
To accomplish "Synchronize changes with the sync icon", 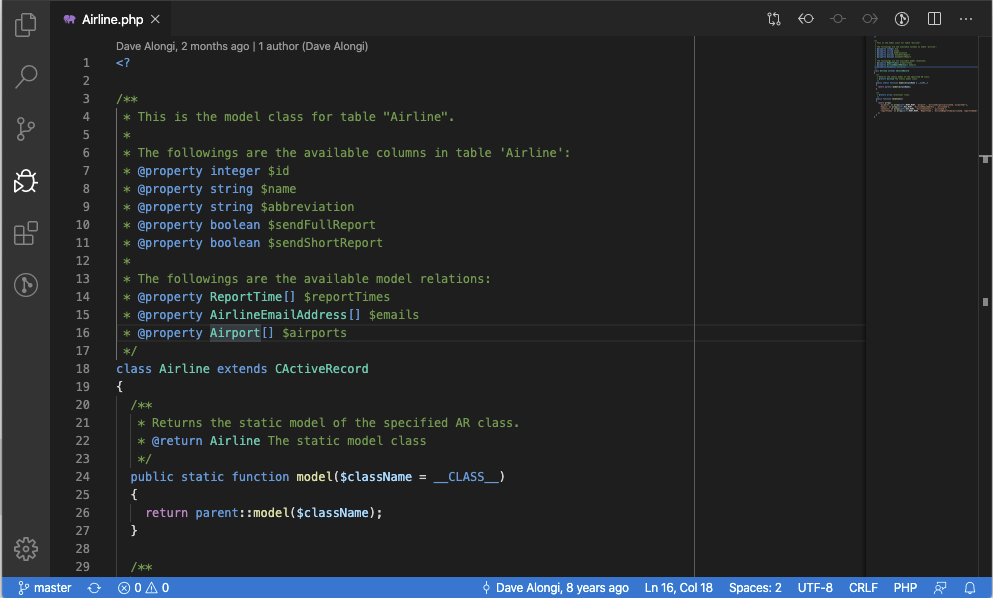I will tap(94, 588).
